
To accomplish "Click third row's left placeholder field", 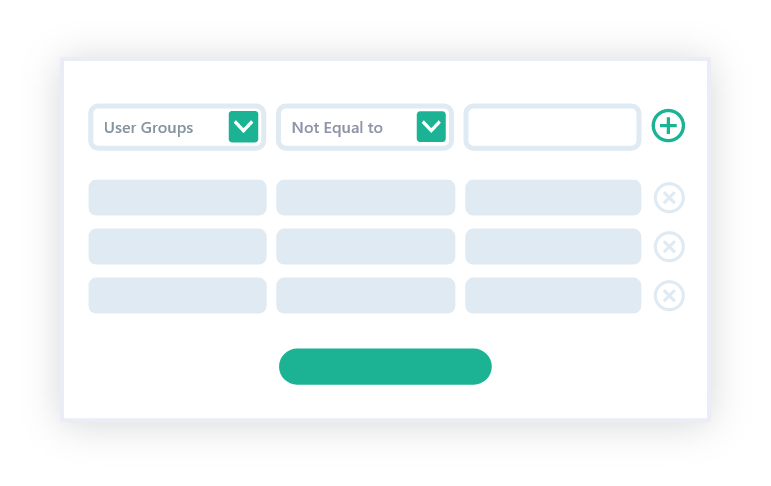I will (177, 295).
